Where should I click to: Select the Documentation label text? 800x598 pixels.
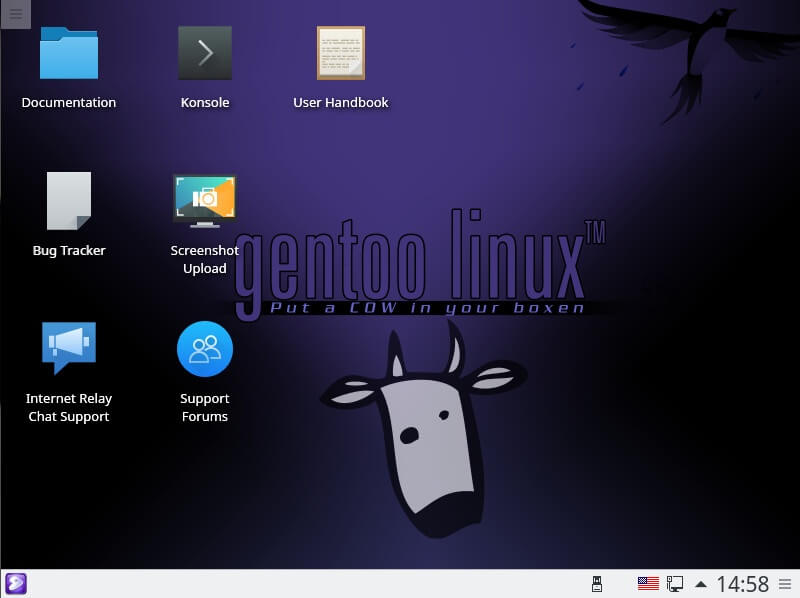(69, 103)
